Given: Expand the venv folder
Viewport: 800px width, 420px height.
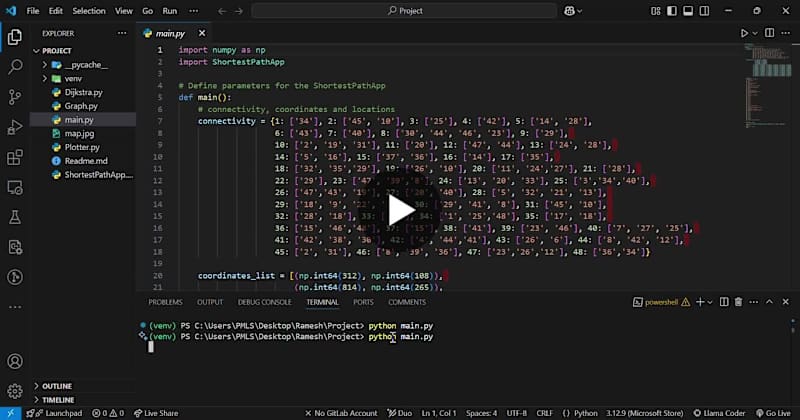Looking at the screenshot, I should pos(44,79).
